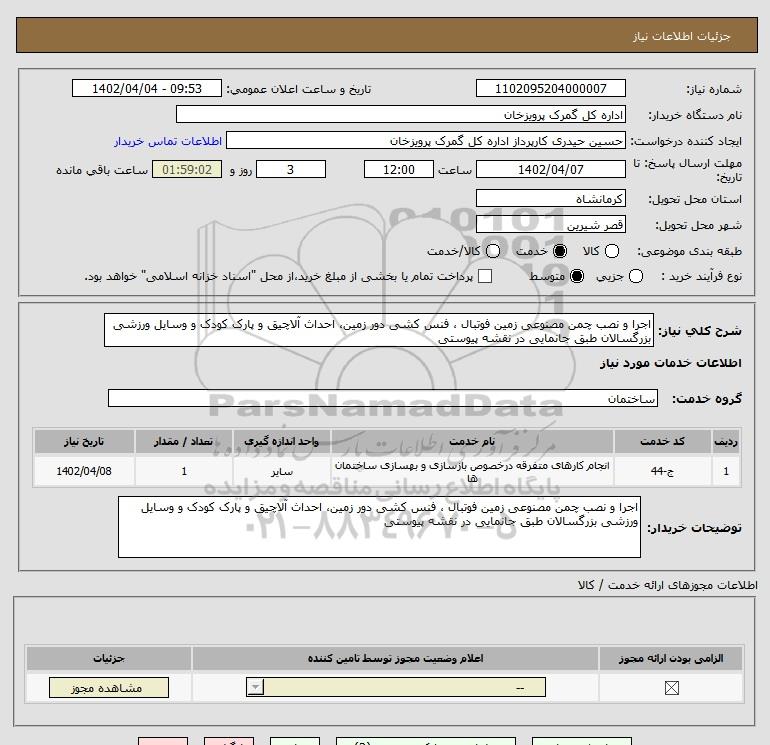Click the طبقه بندی موضوعی label
Viewport: 770px width, 745px height.
(689, 251)
